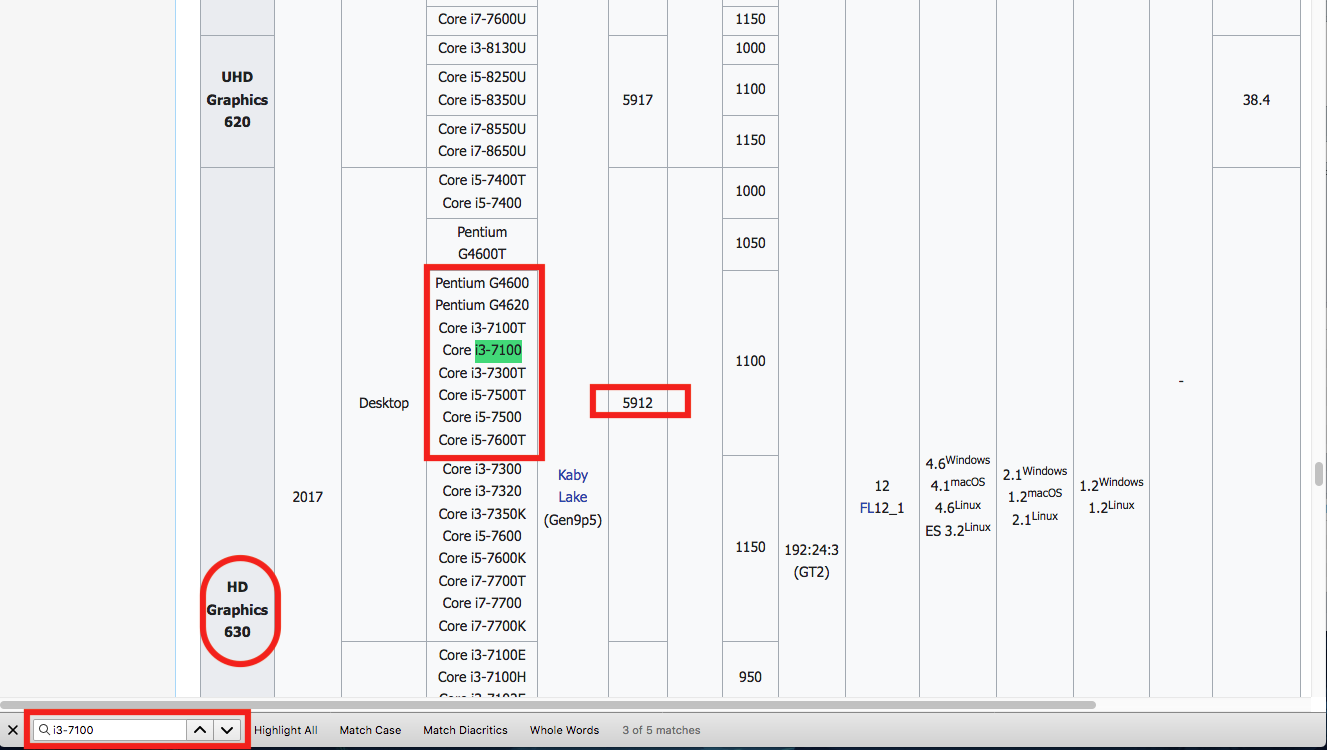
Task: Click Core i5-7600K text
Action: (x=482, y=558)
